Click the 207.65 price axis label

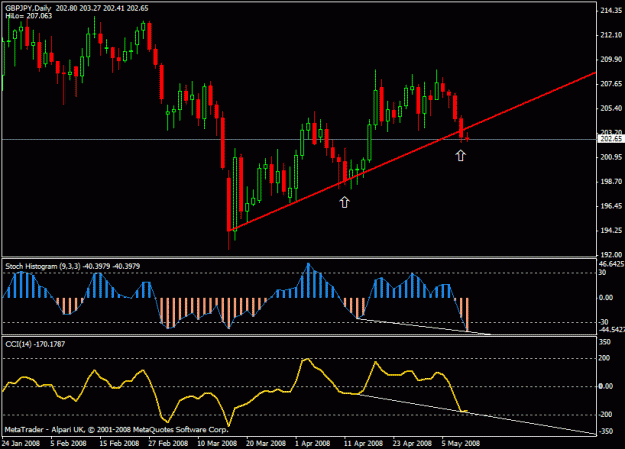(611, 84)
